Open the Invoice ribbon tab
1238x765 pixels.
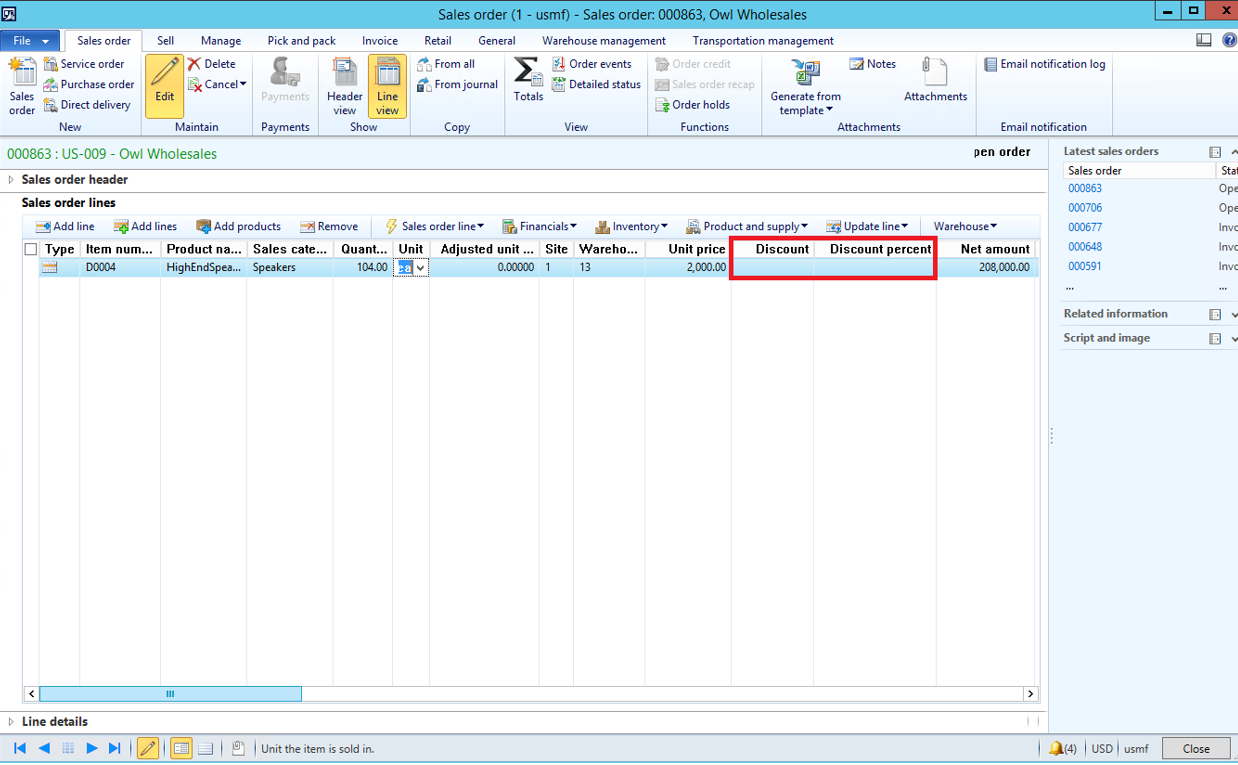pyautogui.click(x=379, y=41)
